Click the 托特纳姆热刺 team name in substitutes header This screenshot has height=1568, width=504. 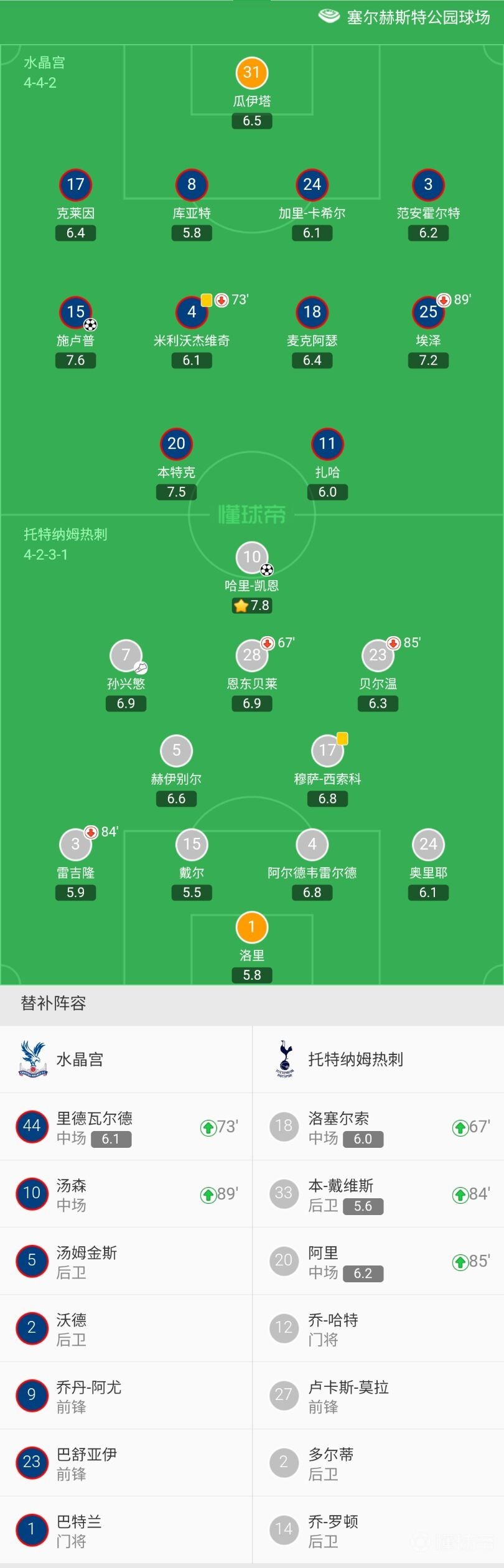(356, 1059)
